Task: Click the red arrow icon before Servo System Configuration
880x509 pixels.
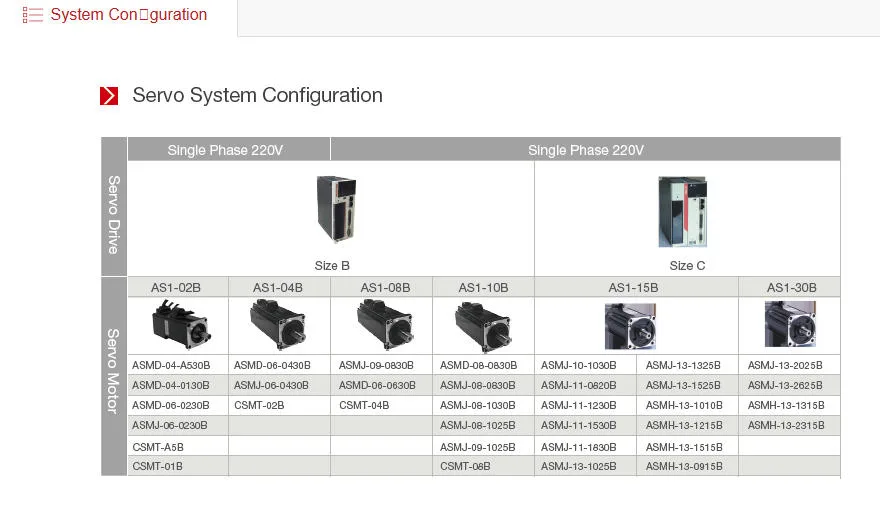Action: click(x=109, y=96)
